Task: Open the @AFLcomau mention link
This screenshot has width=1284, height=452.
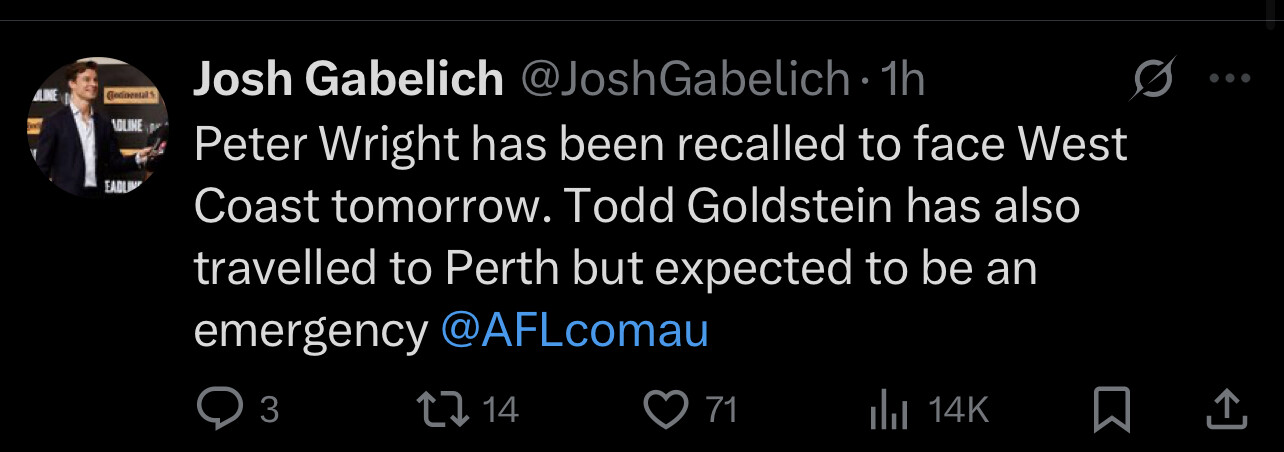Action: (574, 331)
